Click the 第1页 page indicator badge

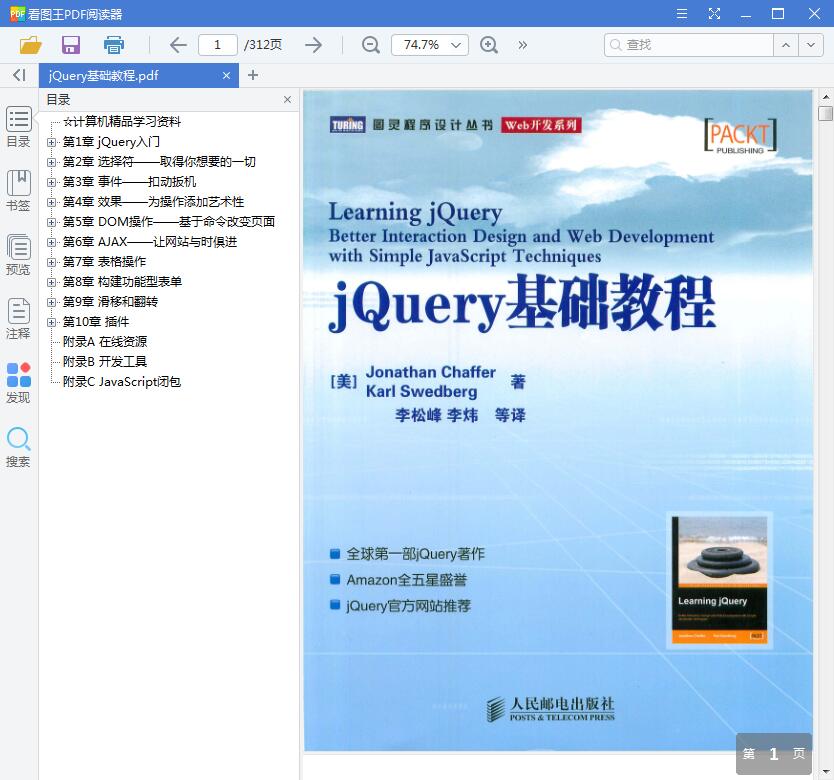point(774,753)
